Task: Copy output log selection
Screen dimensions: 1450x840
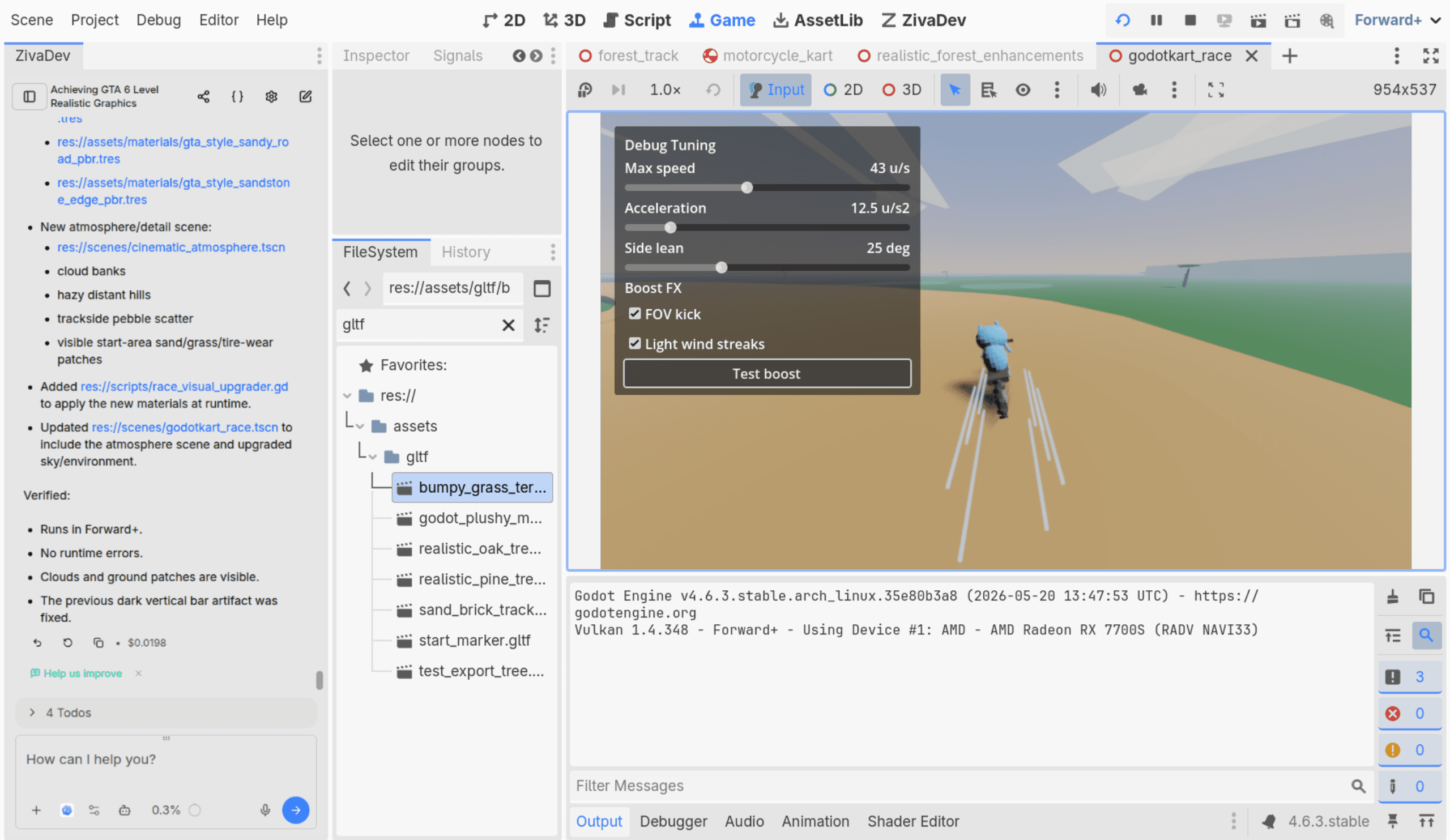Action: [1426, 596]
